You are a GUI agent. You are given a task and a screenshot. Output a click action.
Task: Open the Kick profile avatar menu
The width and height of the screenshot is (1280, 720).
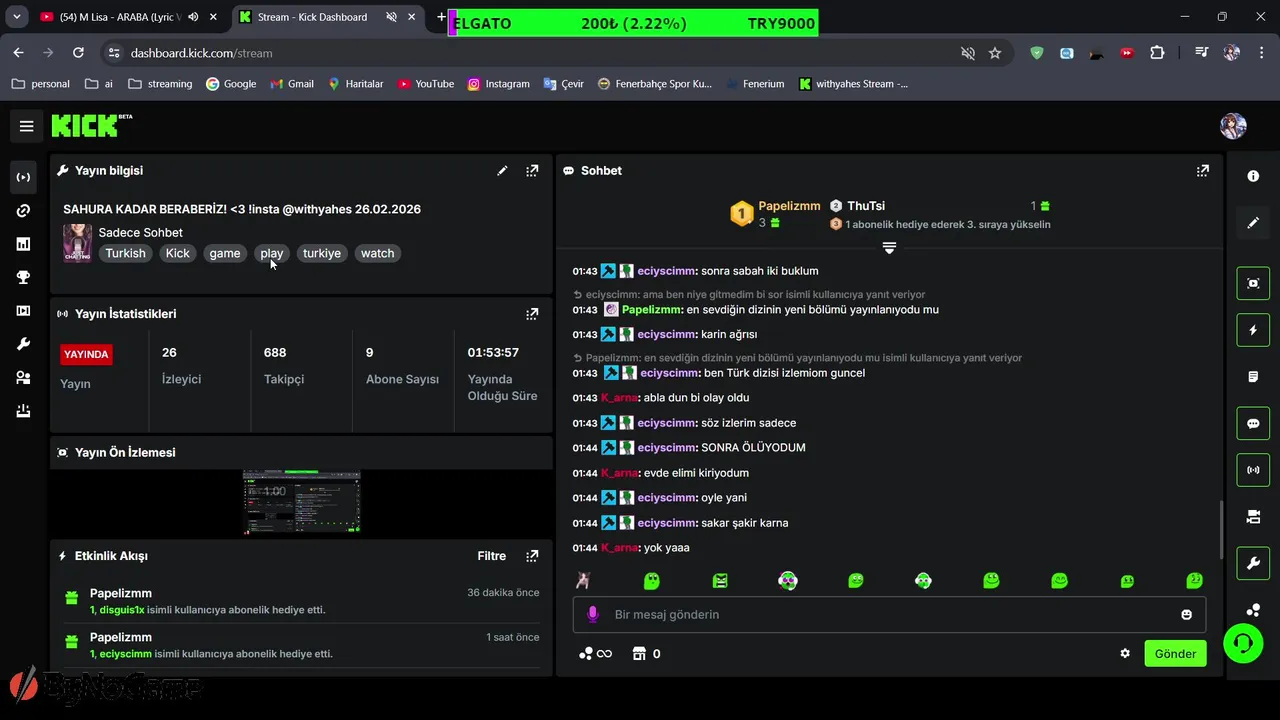tap(1233, 126)
